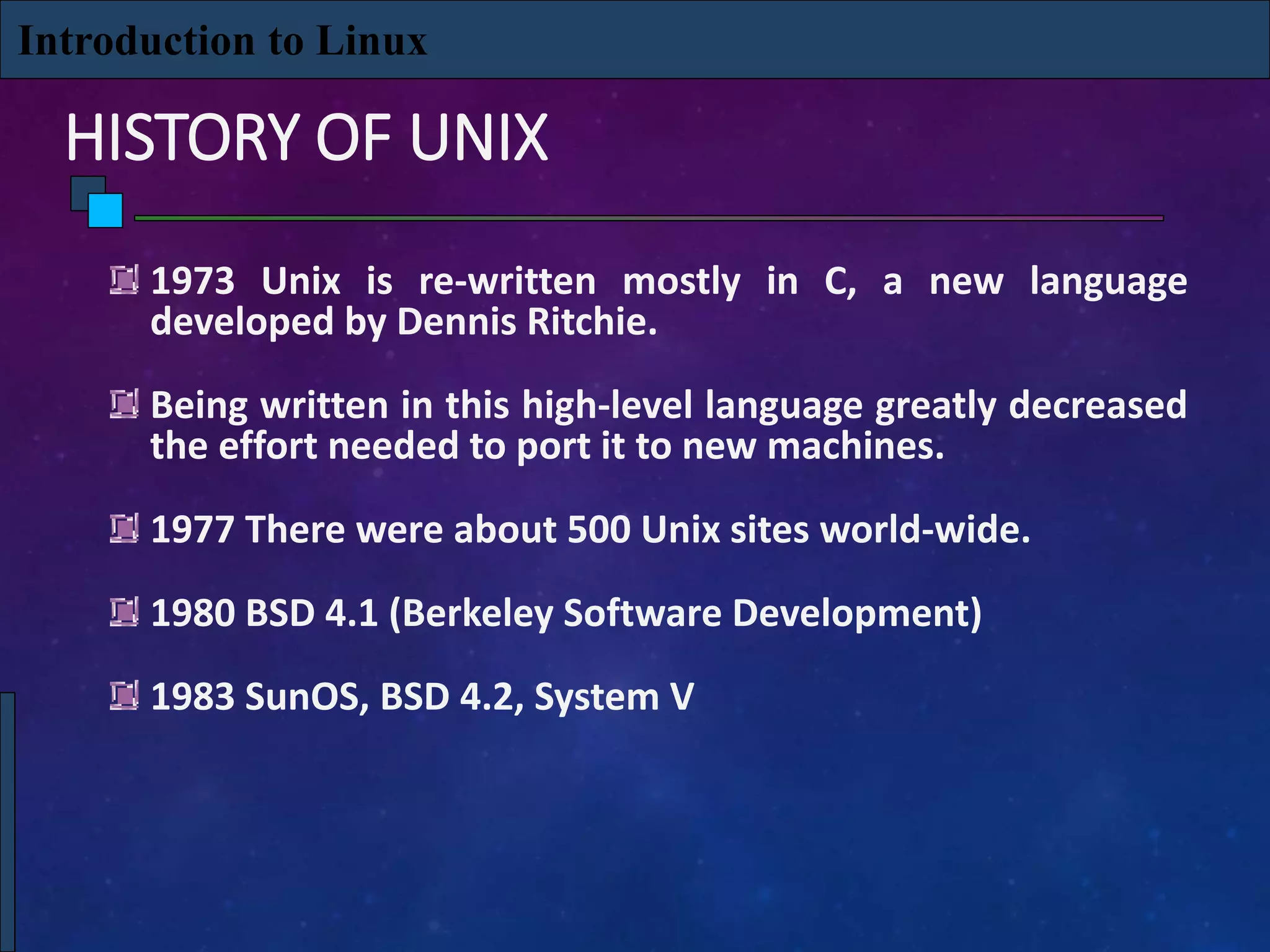Click the bullet '1973 Unix is re-written mostly in C'
1270x952 pixels.
503,281
